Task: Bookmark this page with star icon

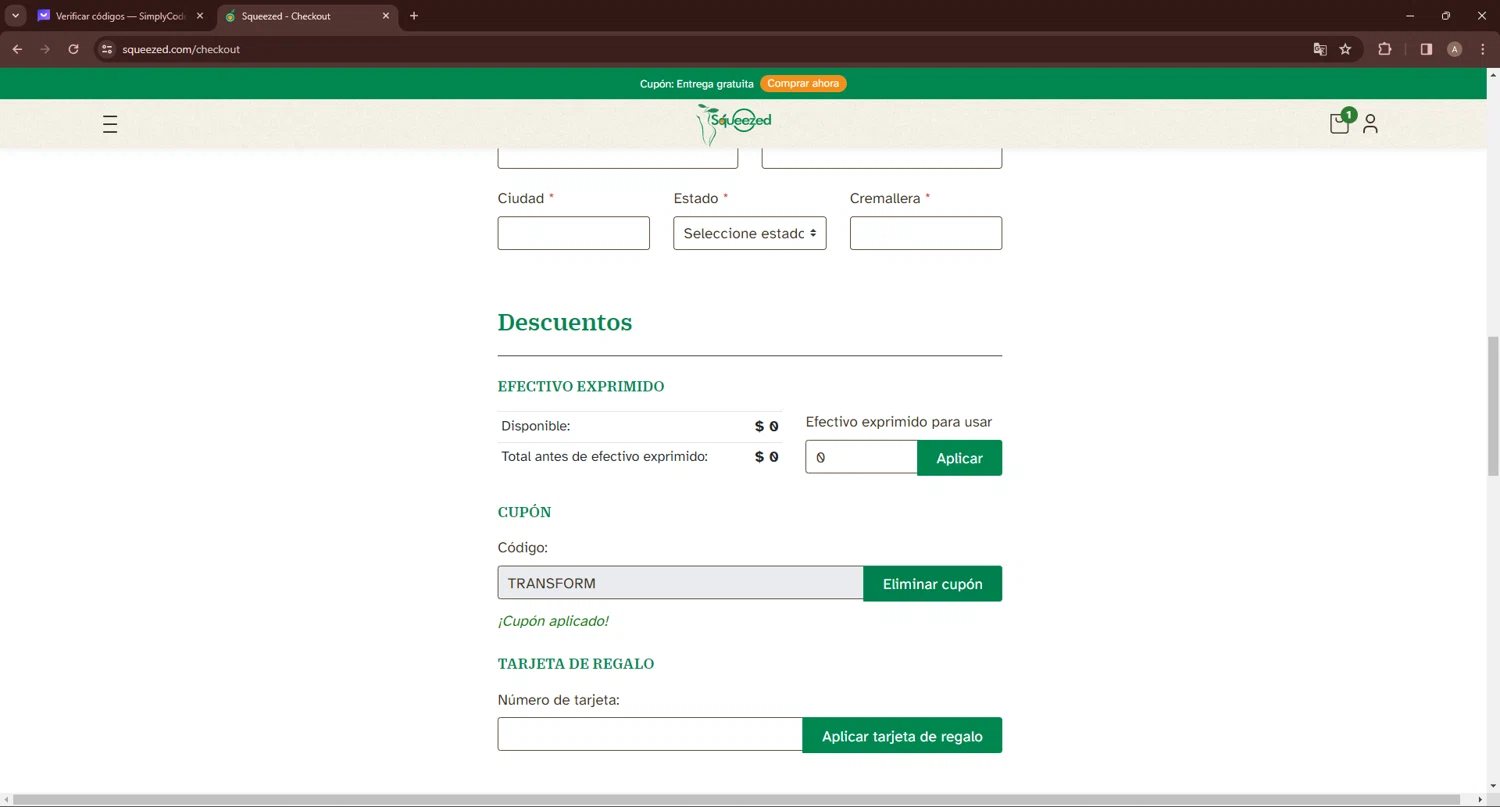Action: (x=1346, y=49)
